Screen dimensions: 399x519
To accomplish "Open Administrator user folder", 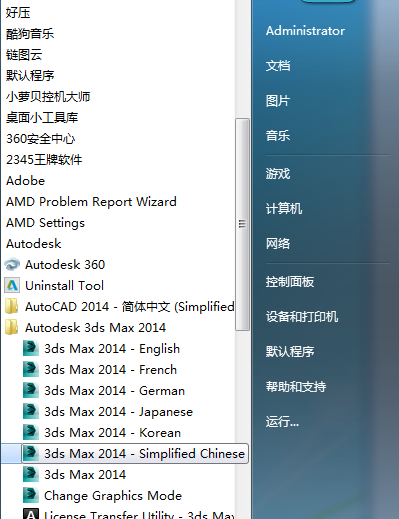I will pyautogui.click(x=305, y=31).
